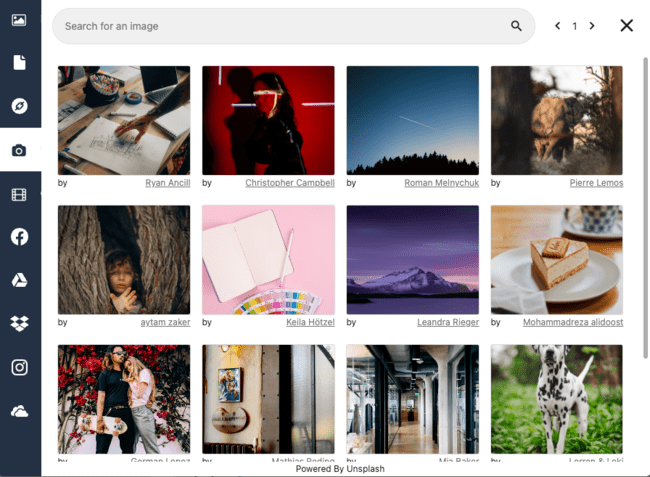Click the page number '1' indicator
The width and height of the screenshot is (650, 477).
[x=575, y=26]
